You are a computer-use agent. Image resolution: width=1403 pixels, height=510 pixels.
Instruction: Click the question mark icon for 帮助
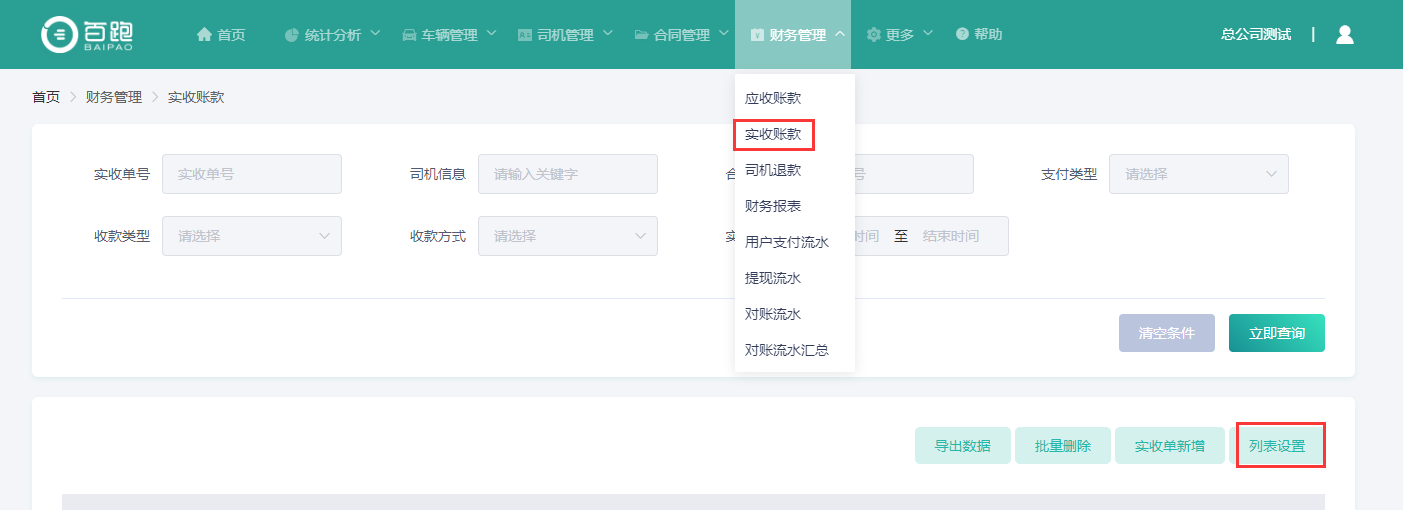(x=962, y=35)
